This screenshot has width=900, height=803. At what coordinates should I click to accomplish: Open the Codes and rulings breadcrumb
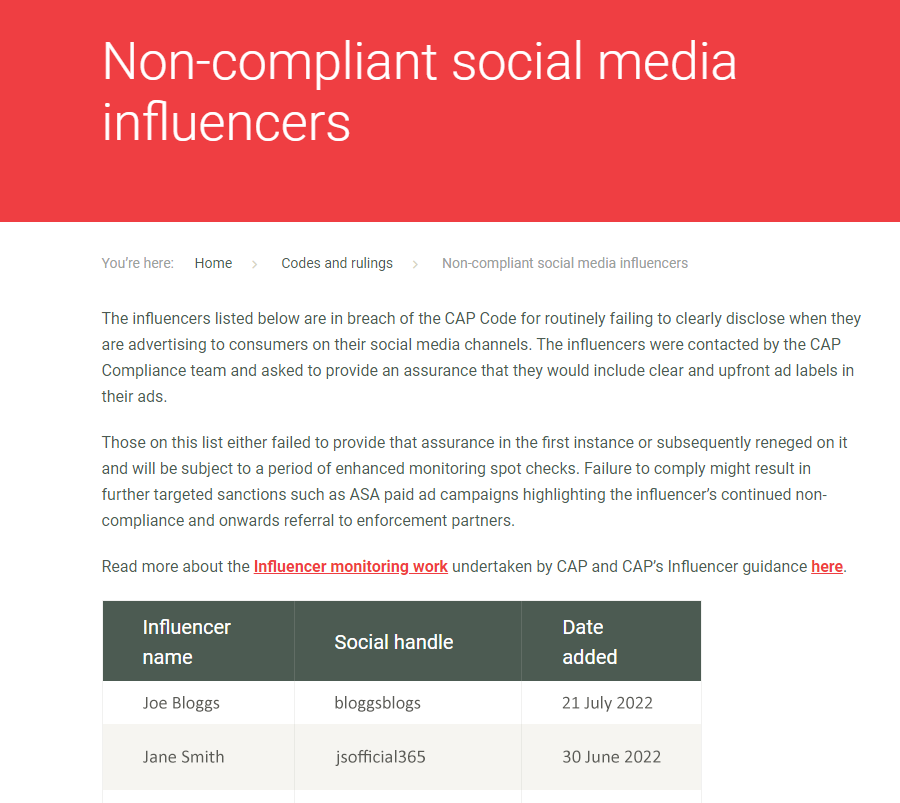coord(337,263)
